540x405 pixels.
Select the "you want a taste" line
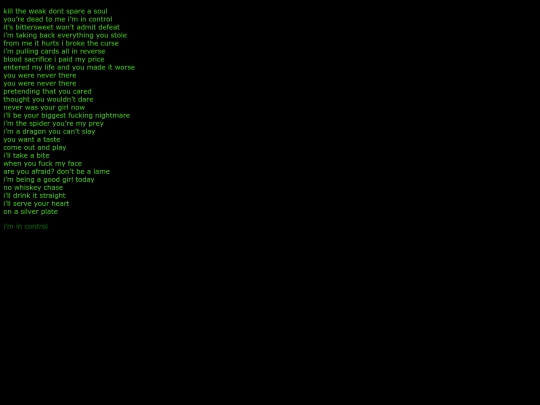pyautogui.click(x=32, y=139)
